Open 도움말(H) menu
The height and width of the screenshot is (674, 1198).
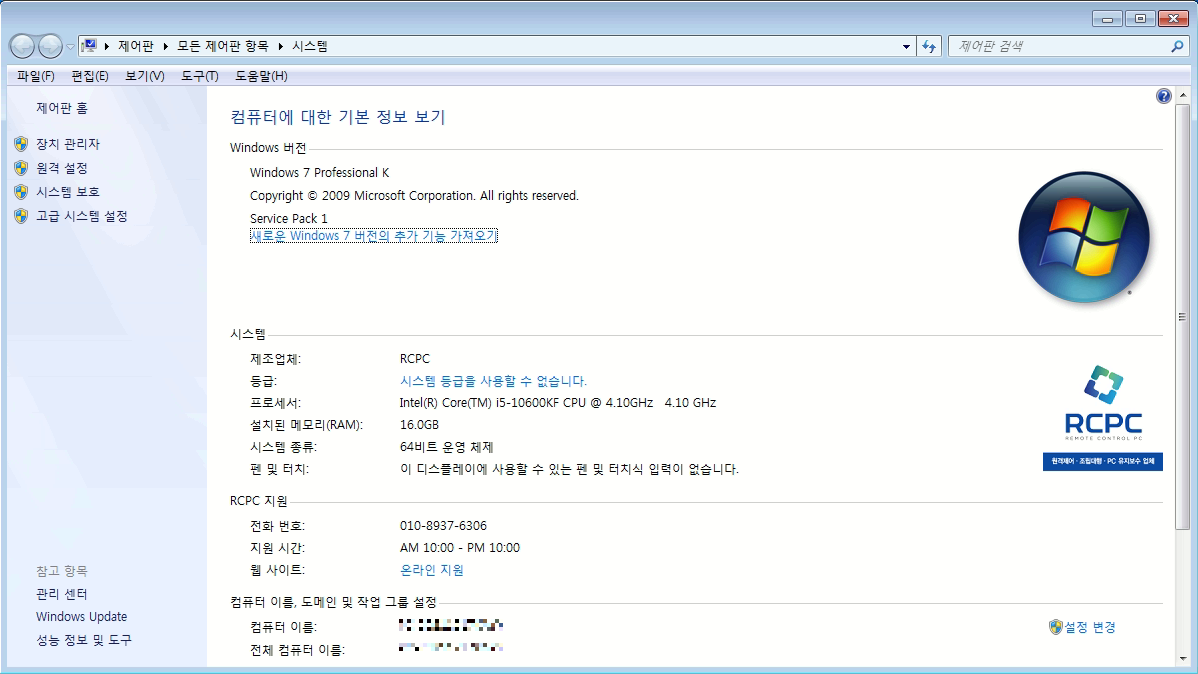261,76
